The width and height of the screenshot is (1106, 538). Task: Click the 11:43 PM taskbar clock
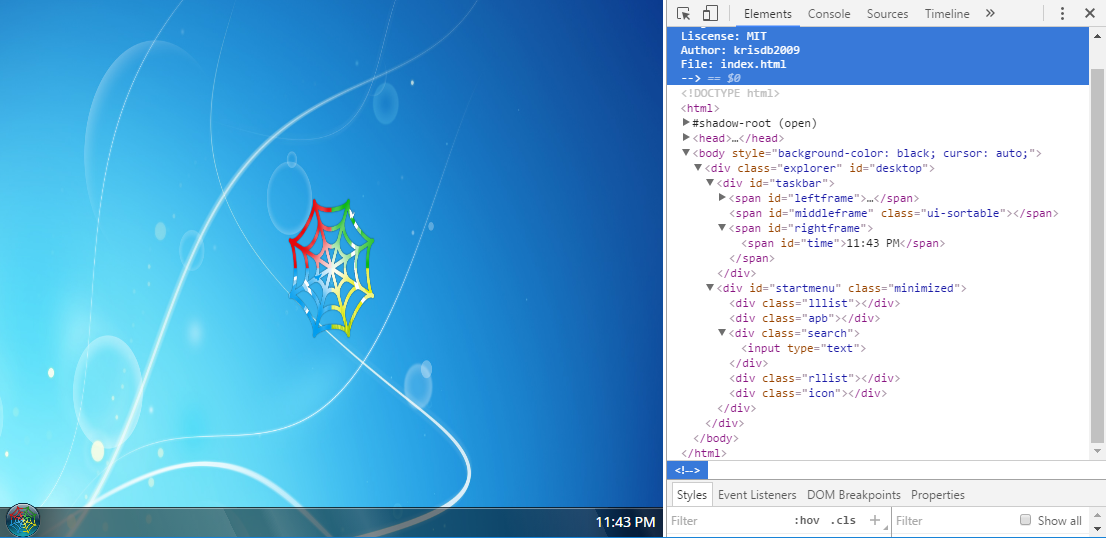[x=625, y=522]
